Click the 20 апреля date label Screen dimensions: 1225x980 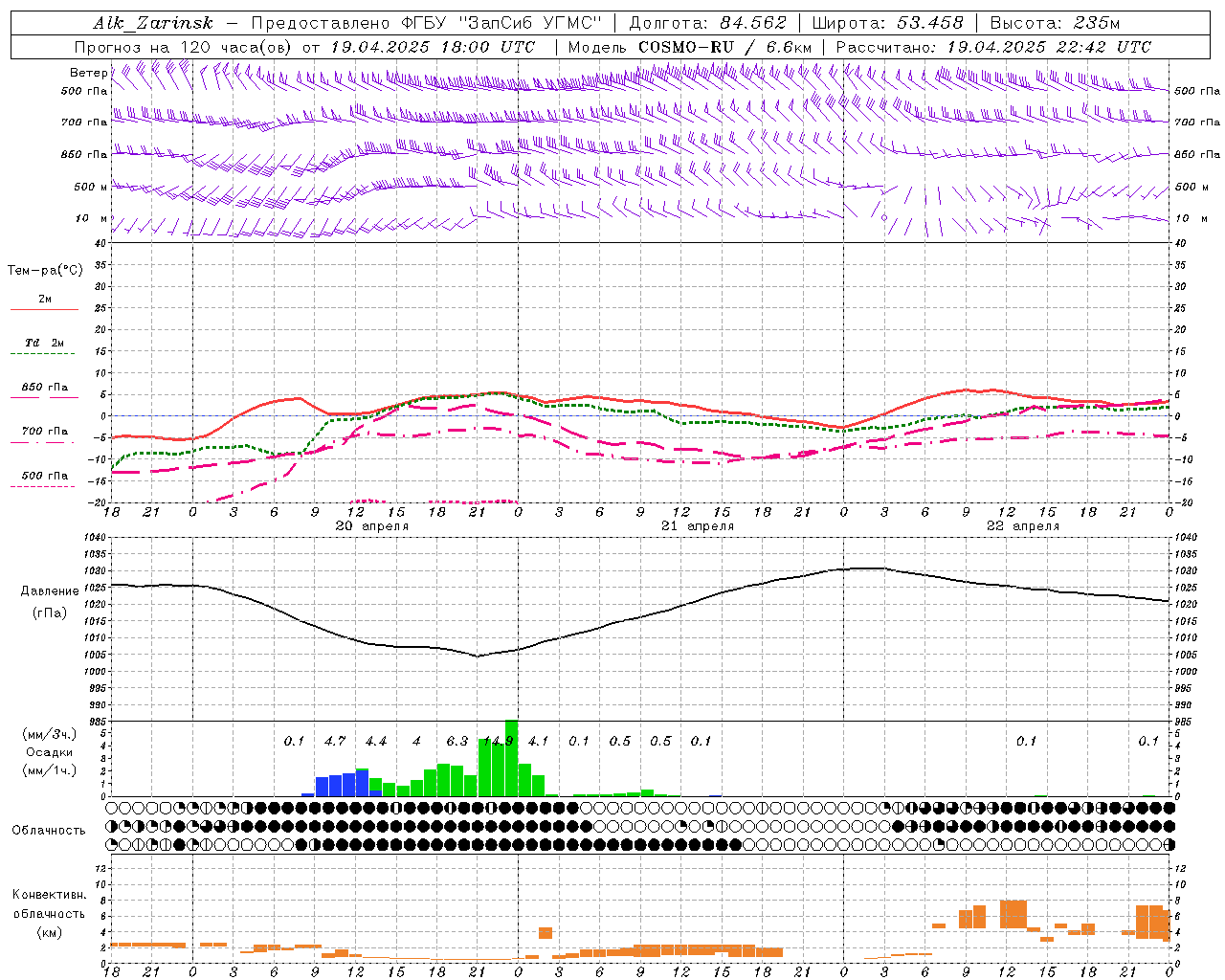click(372, 526)
